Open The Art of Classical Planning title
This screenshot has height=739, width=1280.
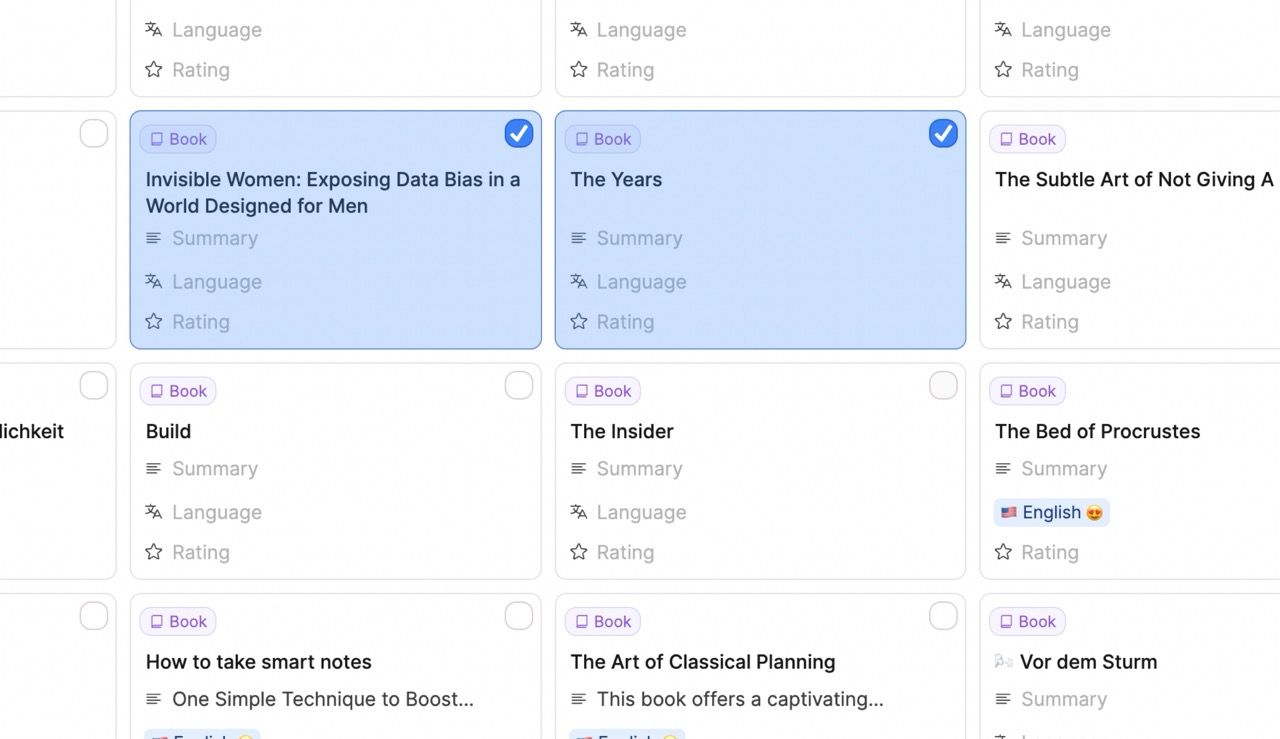click(702, 662)
